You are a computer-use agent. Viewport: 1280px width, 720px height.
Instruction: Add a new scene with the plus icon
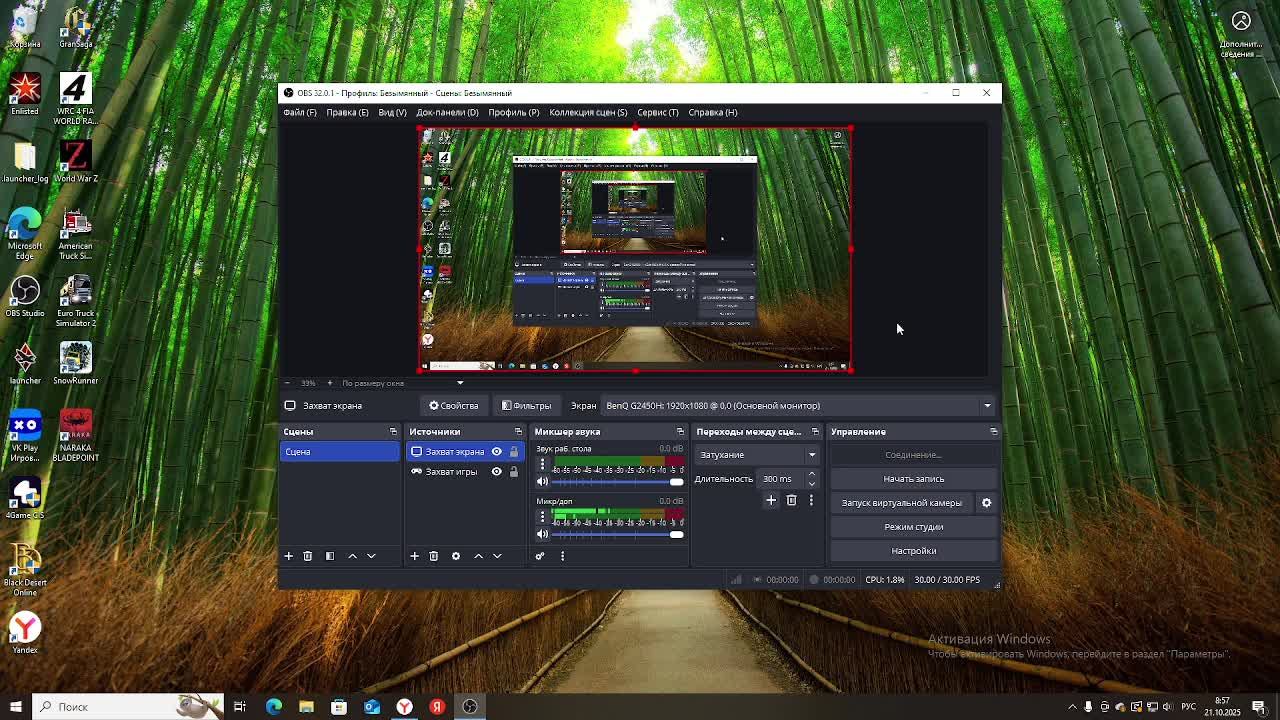pos(288,556)
